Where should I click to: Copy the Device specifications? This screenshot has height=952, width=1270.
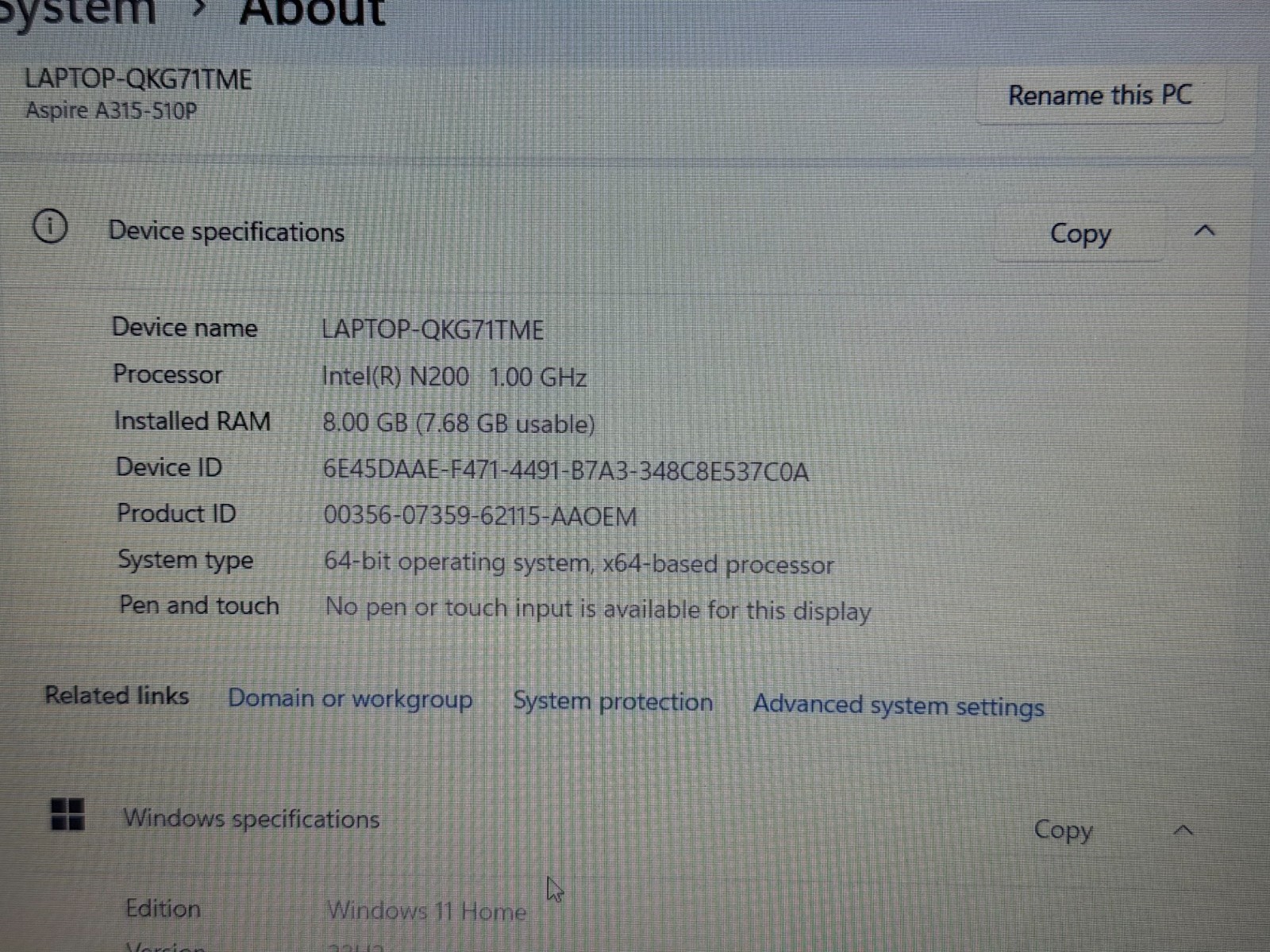[1080, 233]
